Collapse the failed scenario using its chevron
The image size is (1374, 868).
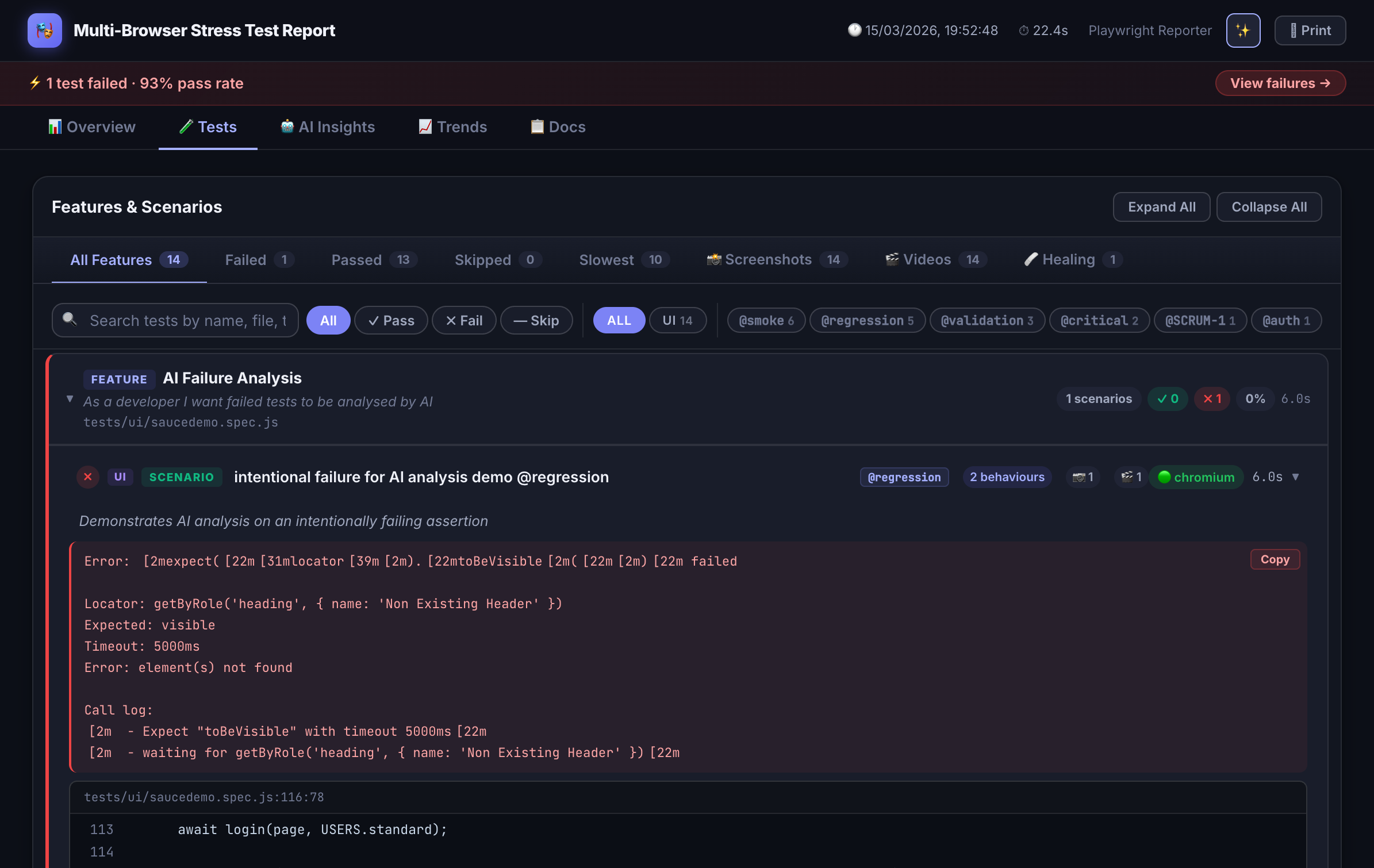coord(1295,477)
